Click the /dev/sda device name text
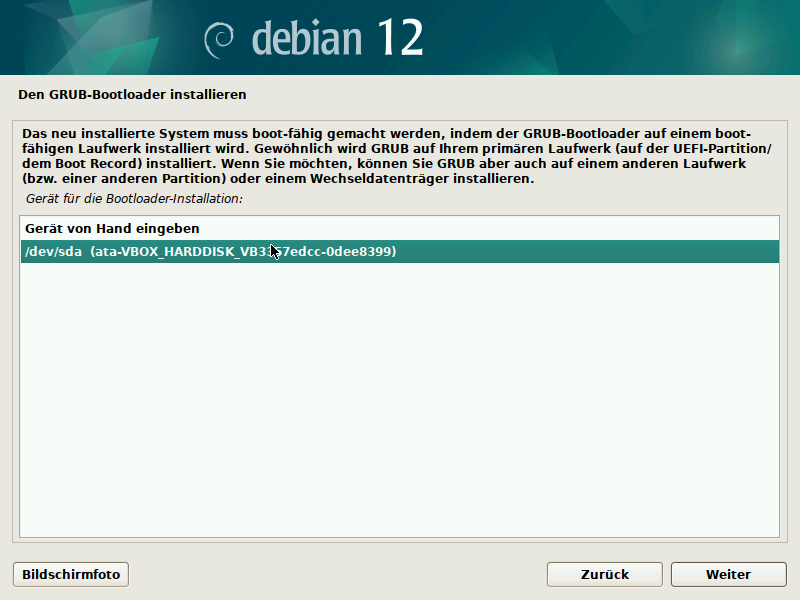Viewport: 800px width, 600px height. pos(49,252)
